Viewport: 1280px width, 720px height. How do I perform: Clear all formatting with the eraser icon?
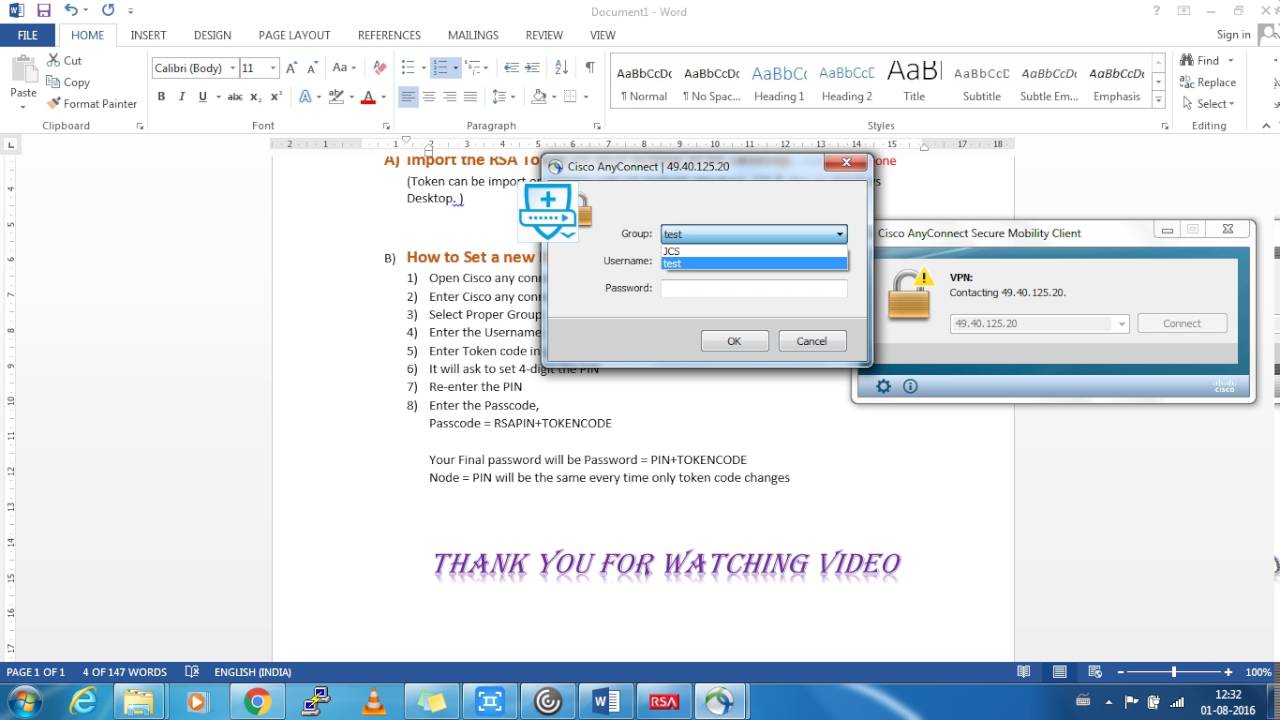pos(379,68)
